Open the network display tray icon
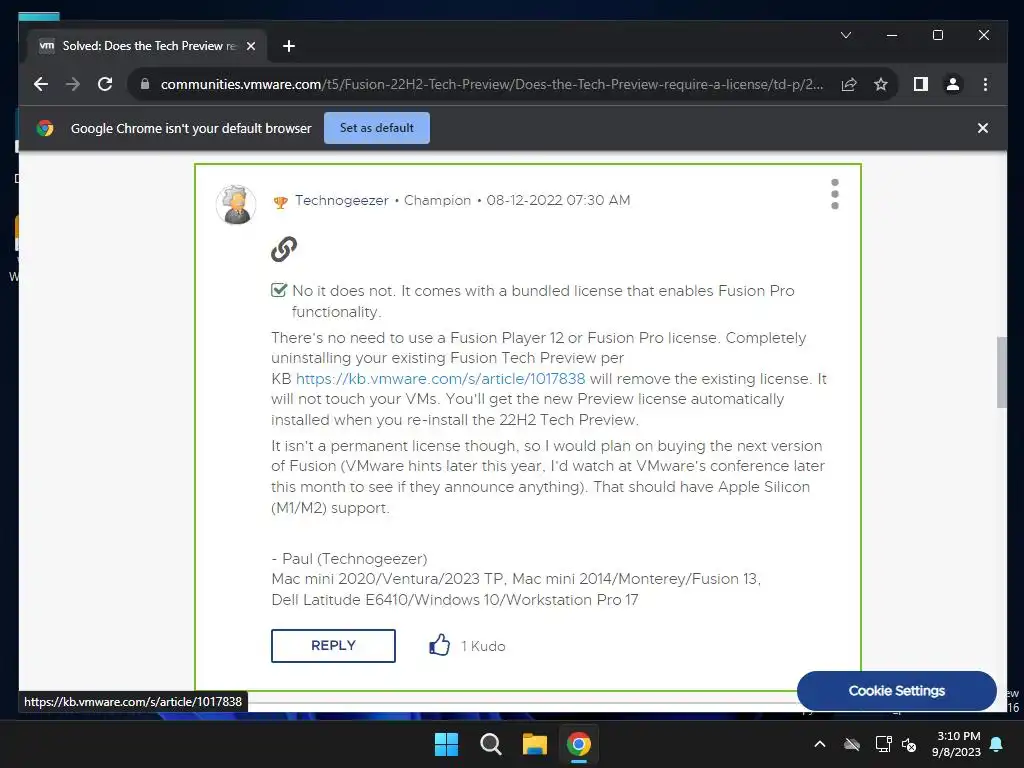Screen dimensions: 1024x768 coord(883,744)
